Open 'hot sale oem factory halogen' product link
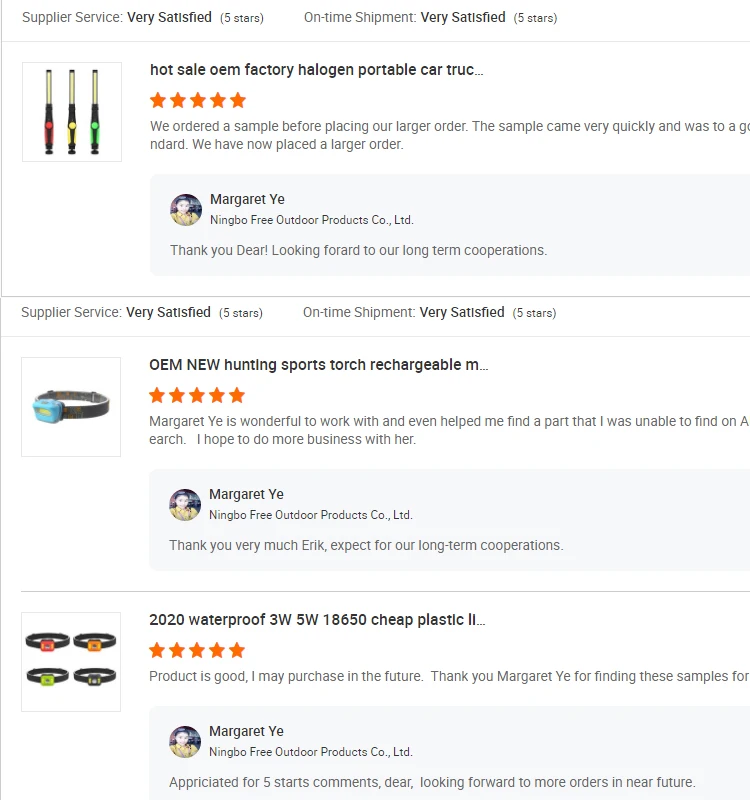Screen dimensions: 750x800 [316, 70]
